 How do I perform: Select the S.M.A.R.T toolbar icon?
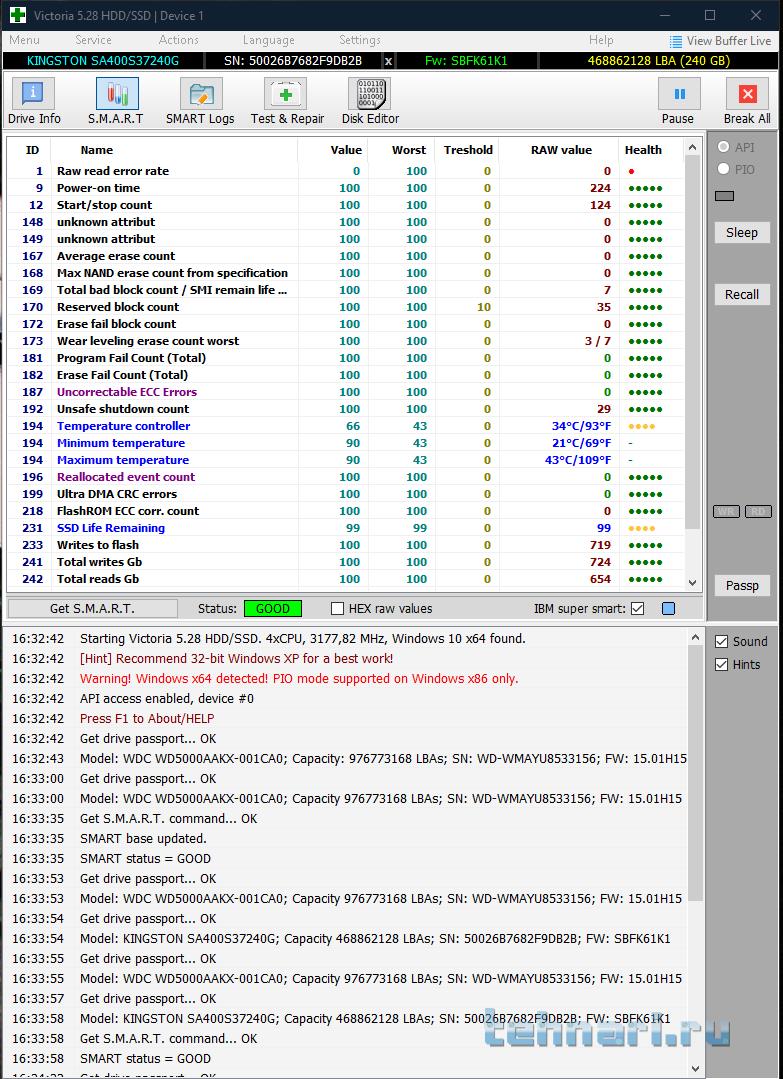click(116, 101)
